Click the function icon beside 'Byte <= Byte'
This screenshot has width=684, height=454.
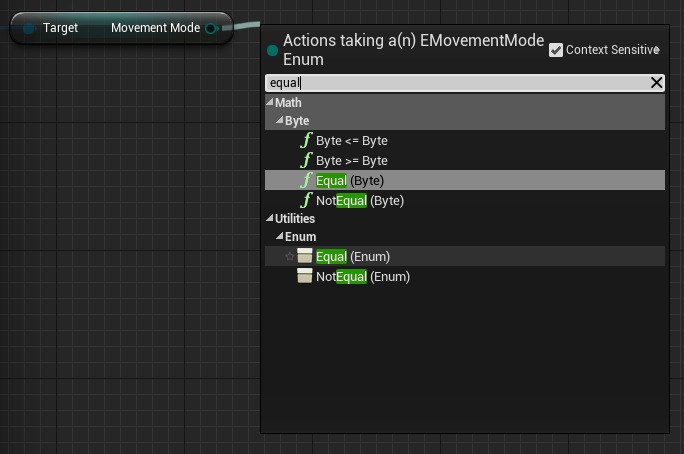pyautogui.click(x=306, y=140)
